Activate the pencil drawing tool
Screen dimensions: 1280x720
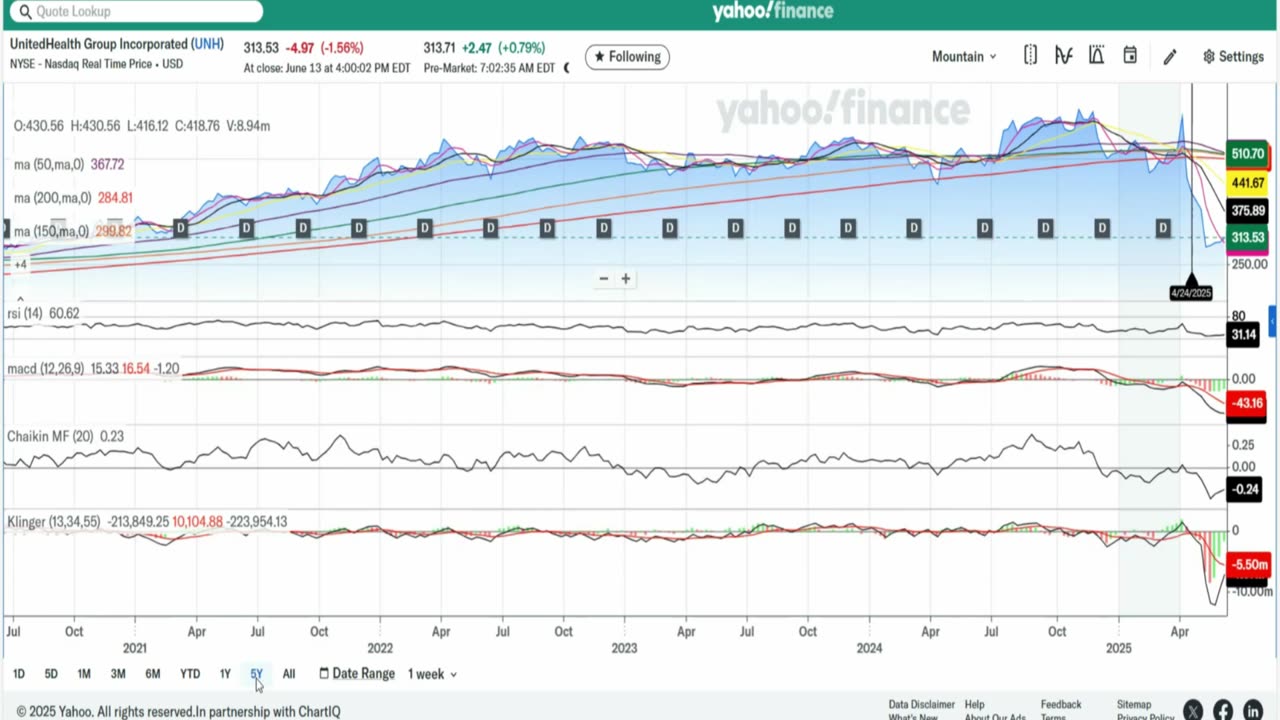coord(1170,57)
